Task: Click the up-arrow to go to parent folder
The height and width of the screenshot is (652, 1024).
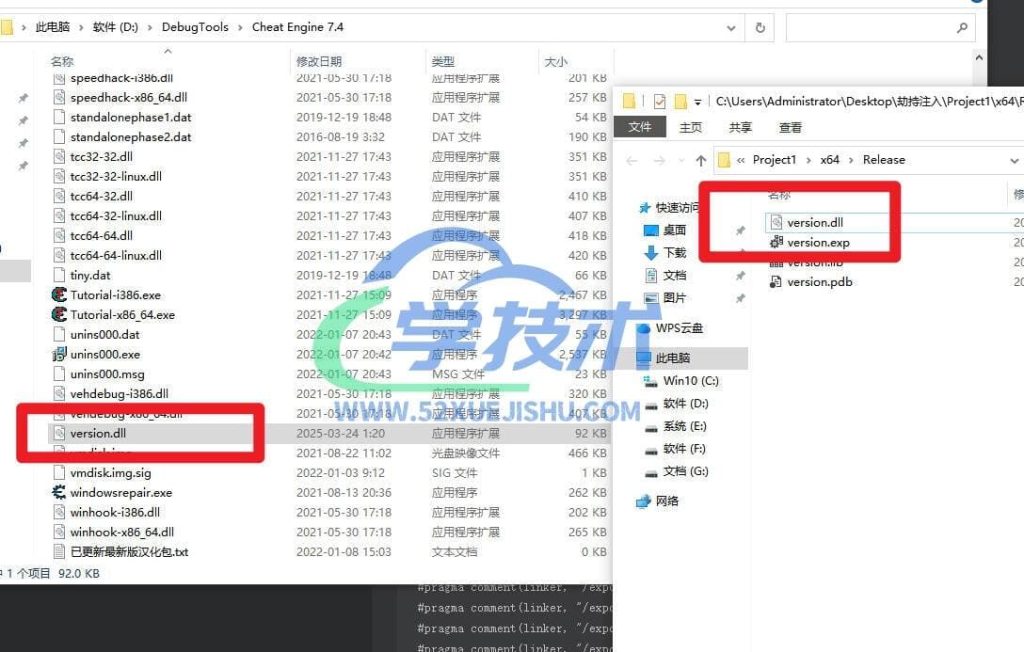Action: [700, 160]
